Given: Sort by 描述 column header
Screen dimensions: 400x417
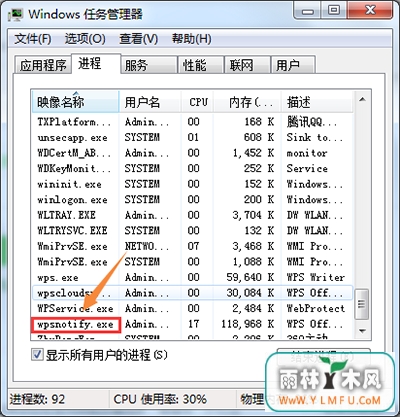Looking at the screenshot, I should pos(317,102).
